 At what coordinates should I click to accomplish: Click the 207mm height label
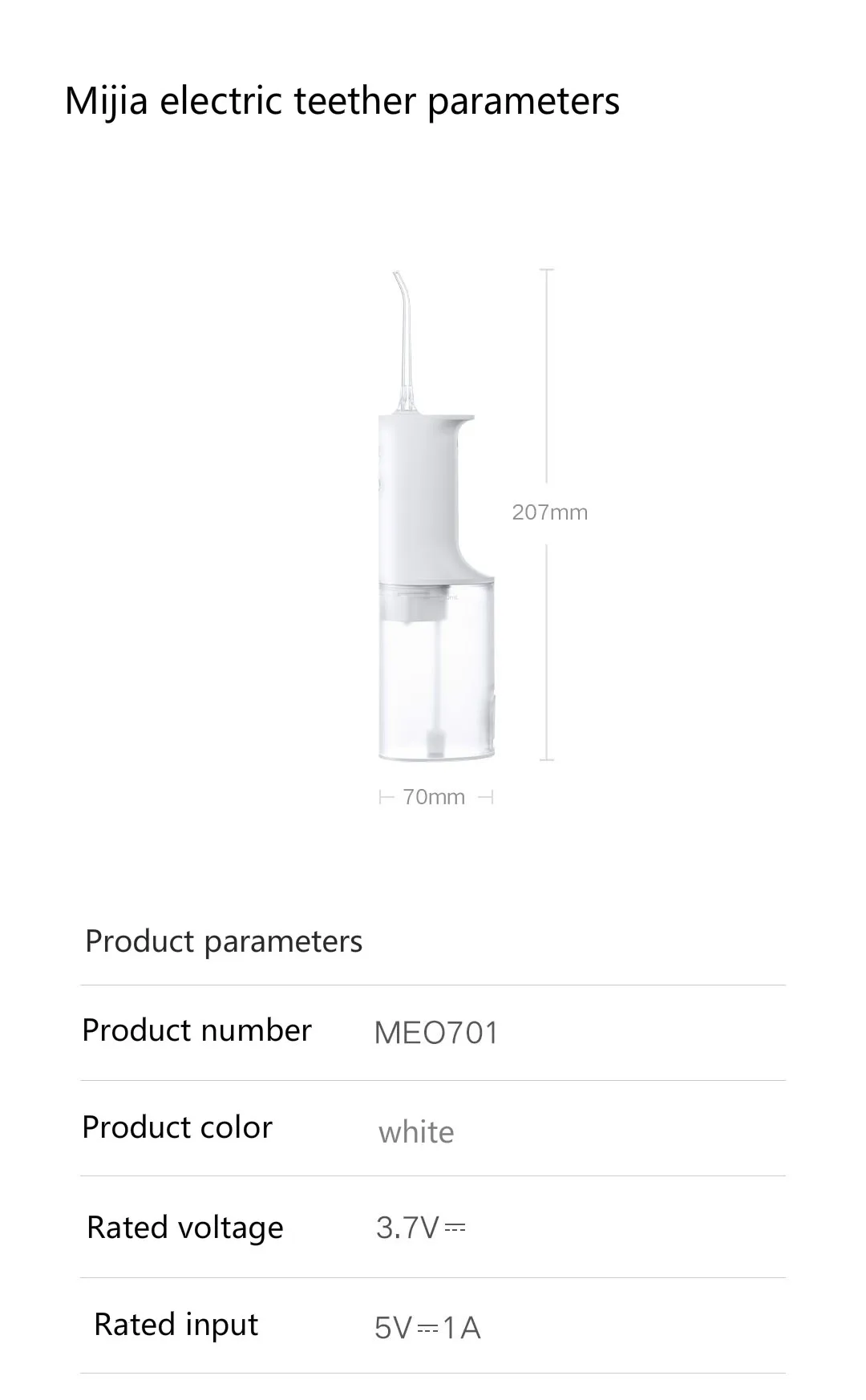550,512
